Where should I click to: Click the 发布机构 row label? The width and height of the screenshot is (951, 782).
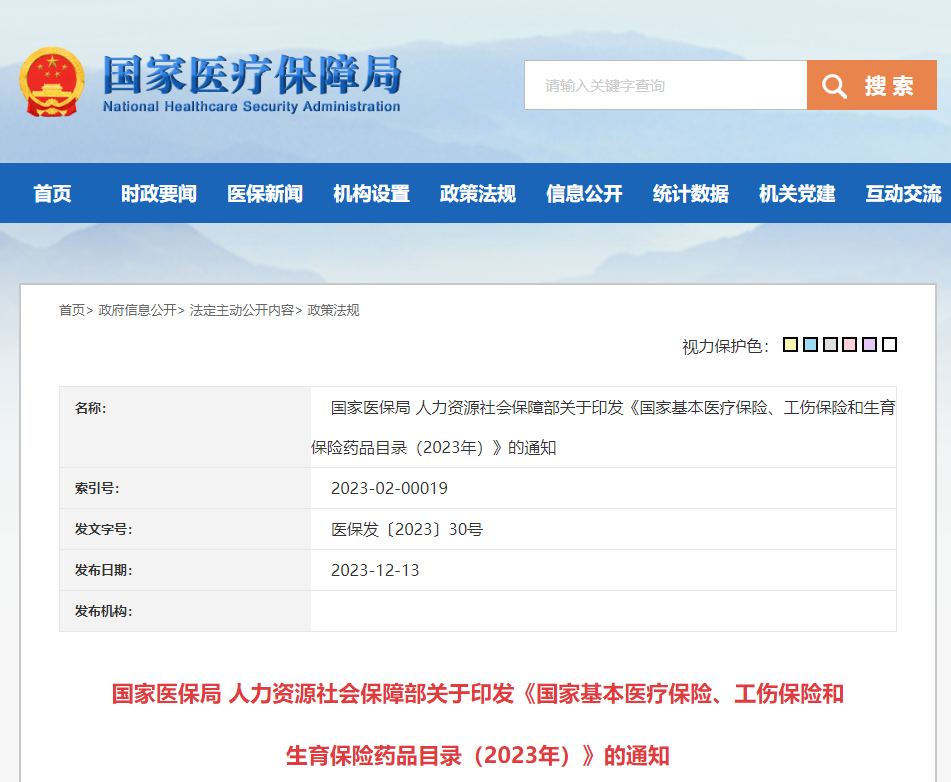[104, 611]
